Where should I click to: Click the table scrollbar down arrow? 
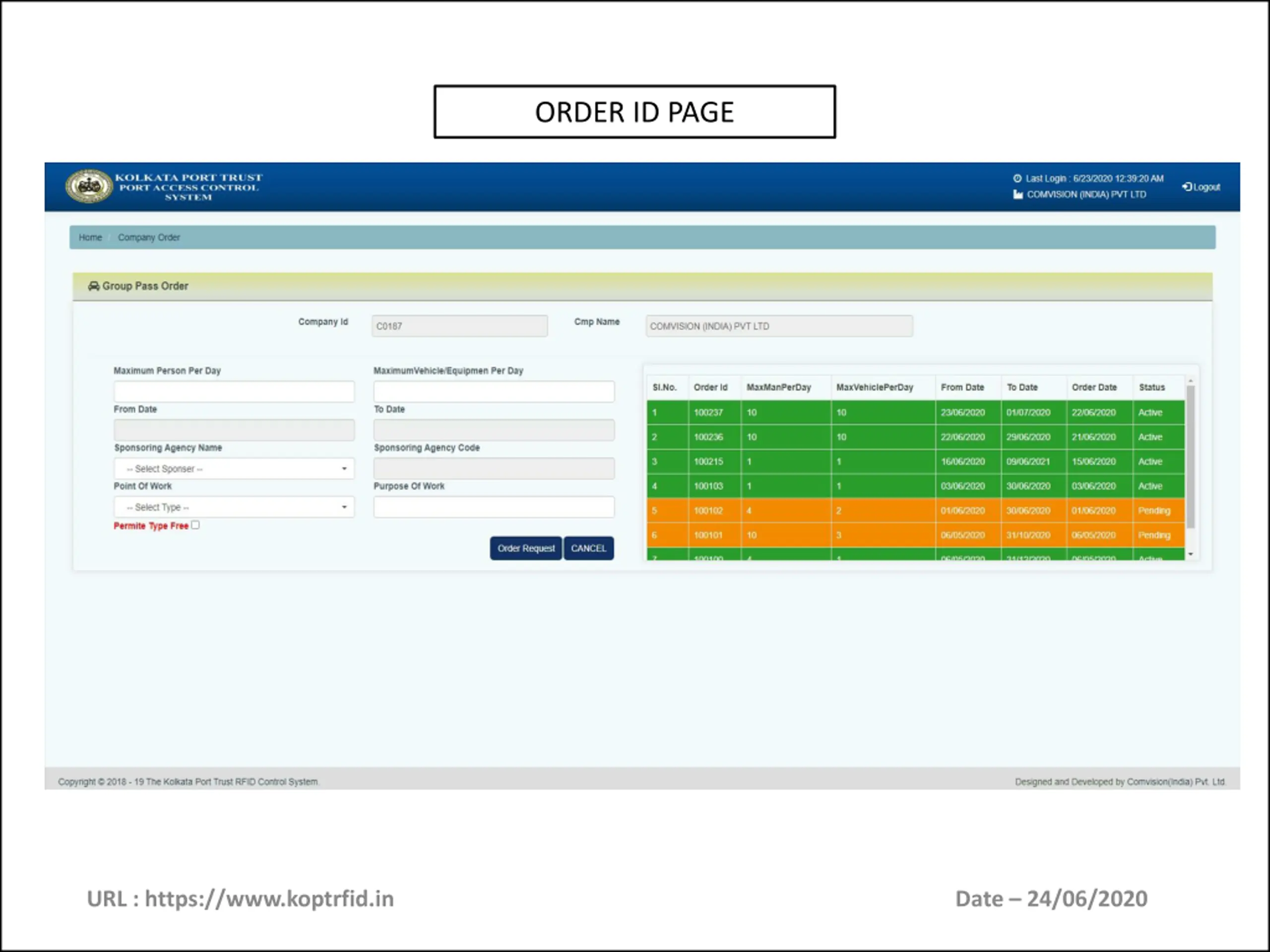pyautogui.click(x=1190, y=554)
